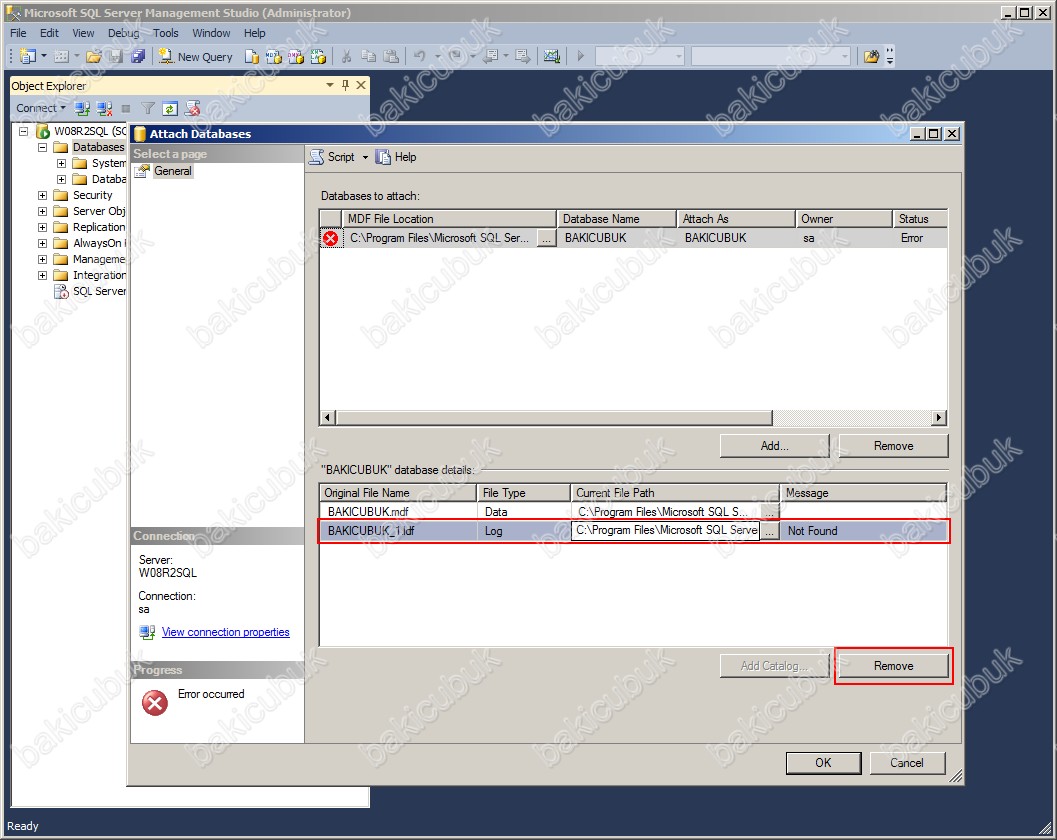Open an Analysis Services XMLA Query icon
The height and width of the screenshot is (840, 1057).
[x=318, y=57]
